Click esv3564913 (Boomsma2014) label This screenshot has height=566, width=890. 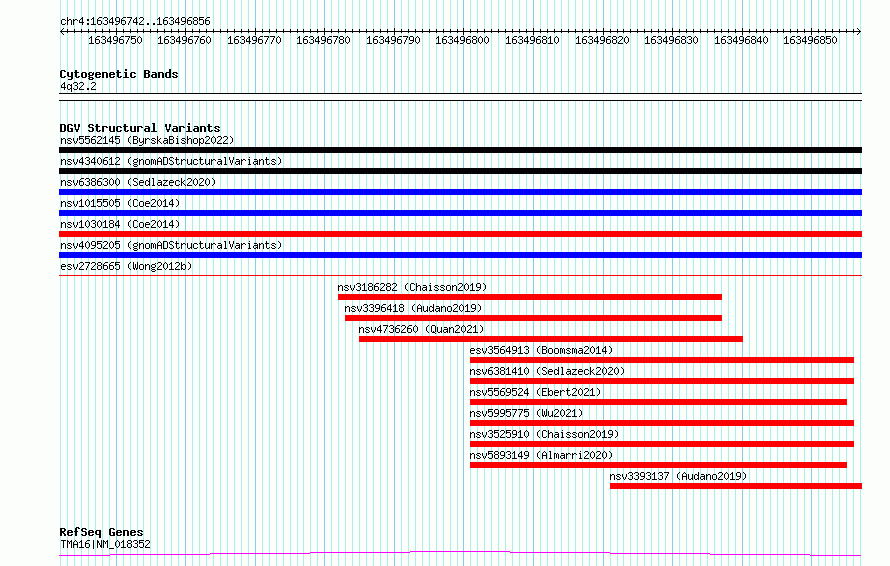(x=541, y=350)
